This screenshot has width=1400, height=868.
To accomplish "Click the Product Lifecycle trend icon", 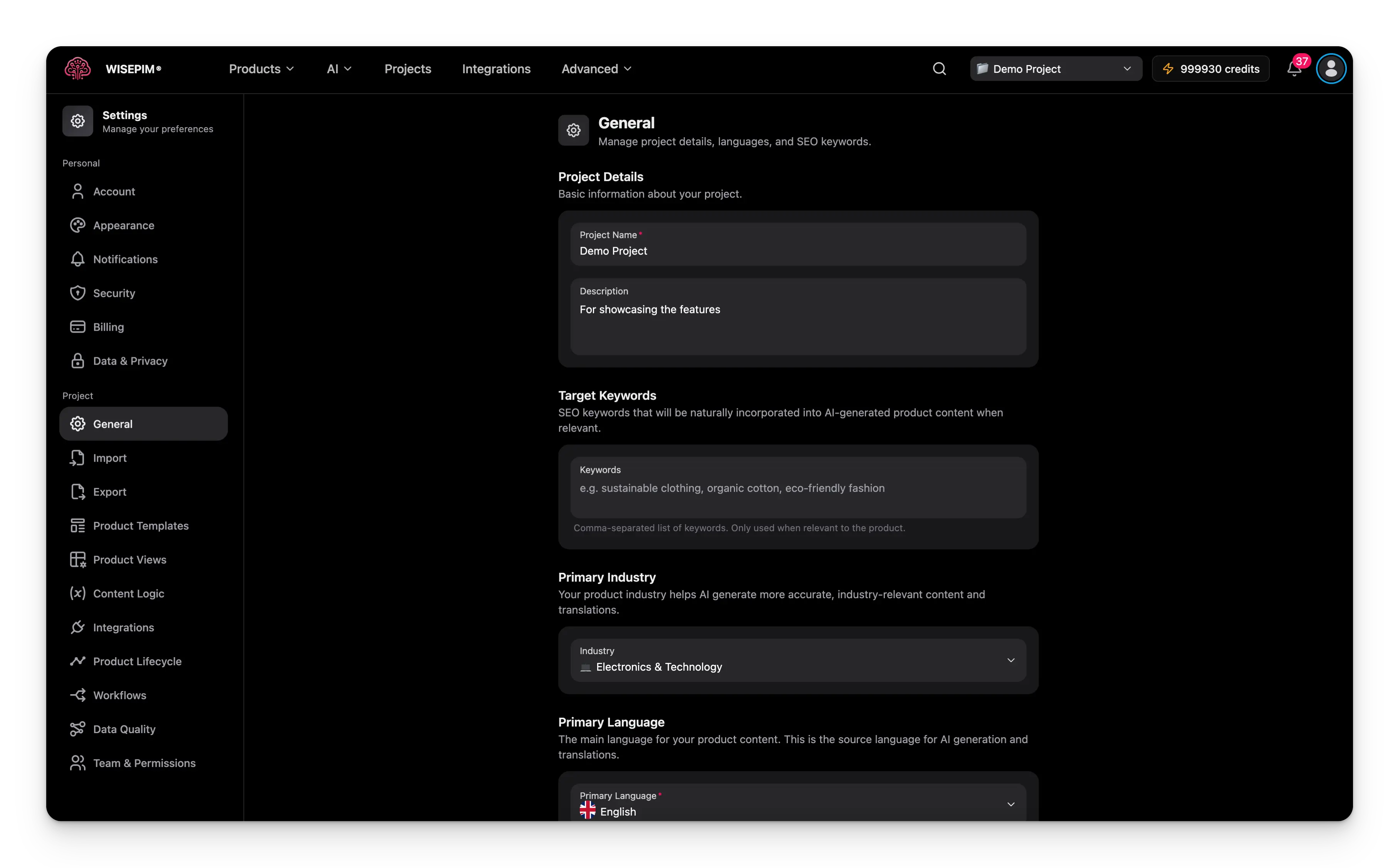I will 78,661.
